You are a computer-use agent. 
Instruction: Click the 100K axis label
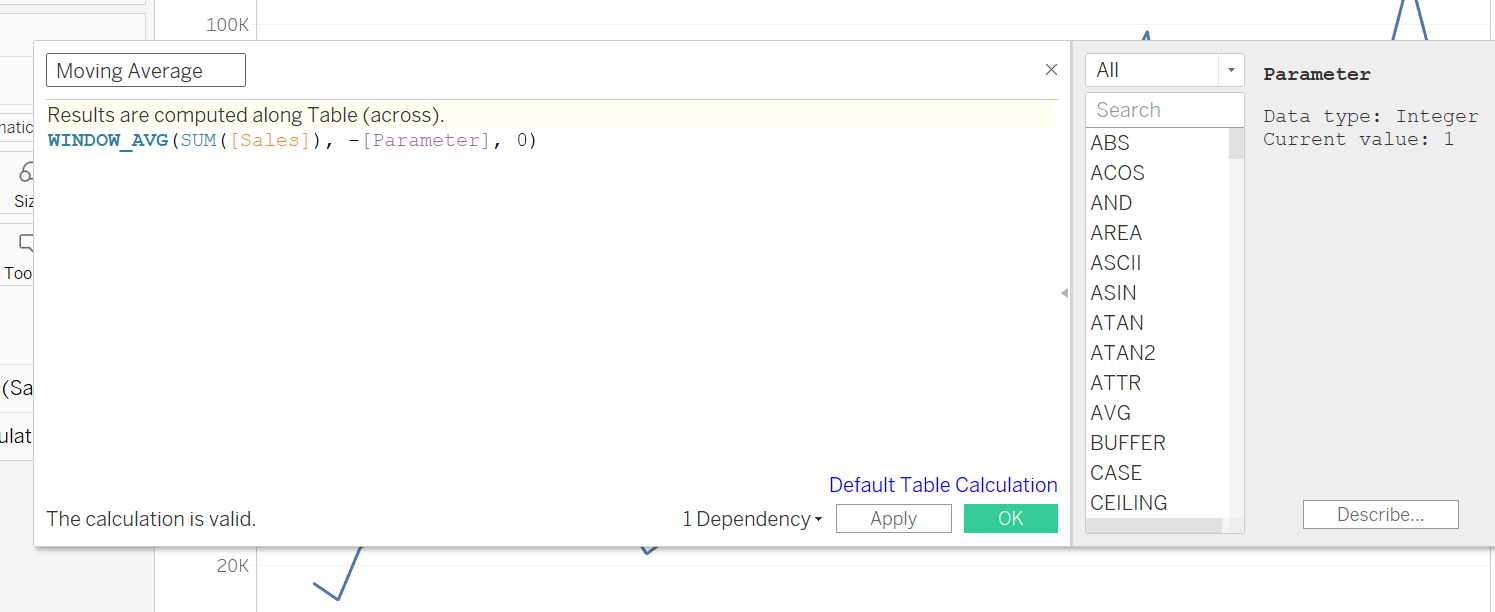(x=227, y=24)
